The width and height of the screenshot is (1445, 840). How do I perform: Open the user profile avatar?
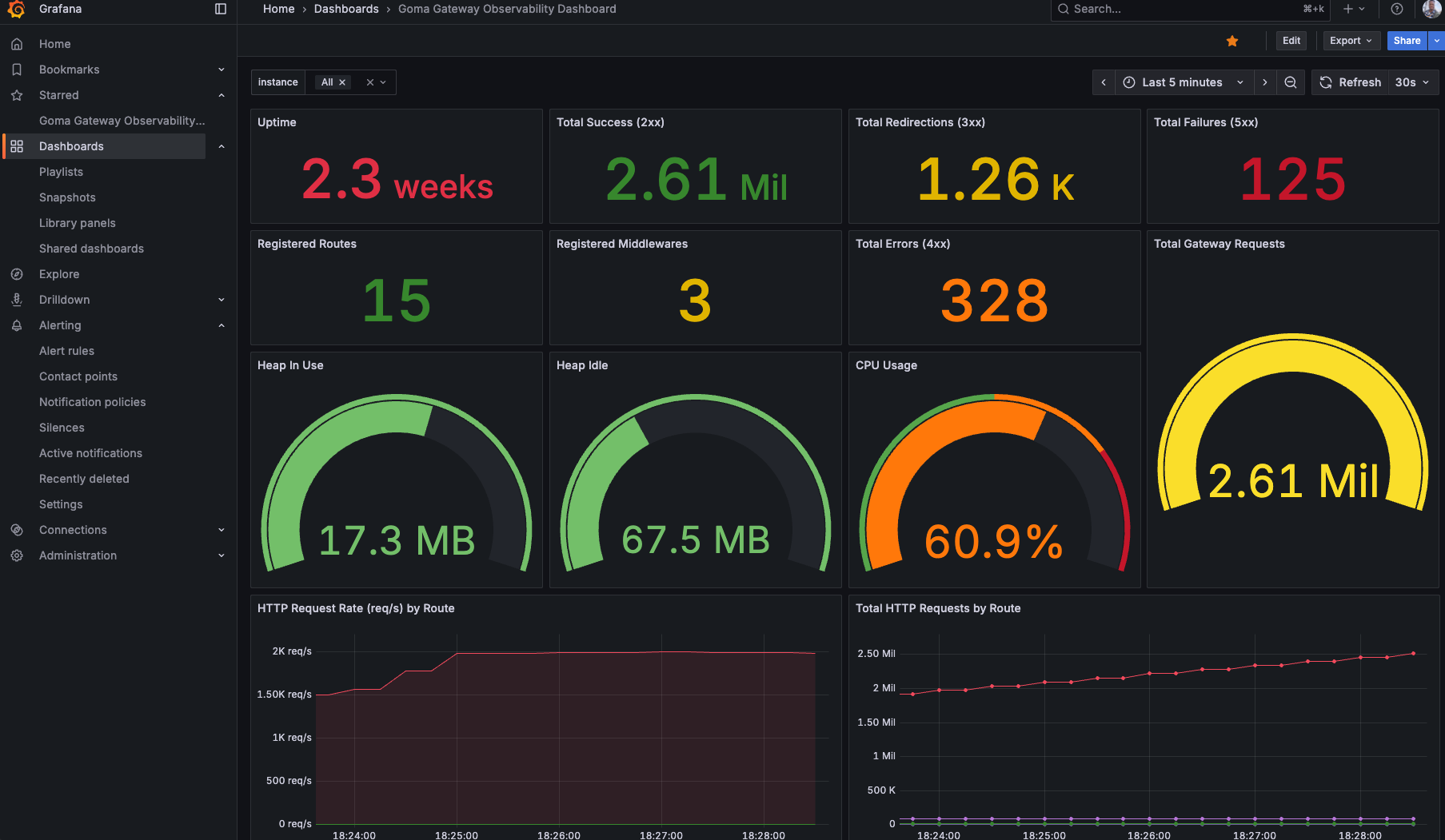1432,9
